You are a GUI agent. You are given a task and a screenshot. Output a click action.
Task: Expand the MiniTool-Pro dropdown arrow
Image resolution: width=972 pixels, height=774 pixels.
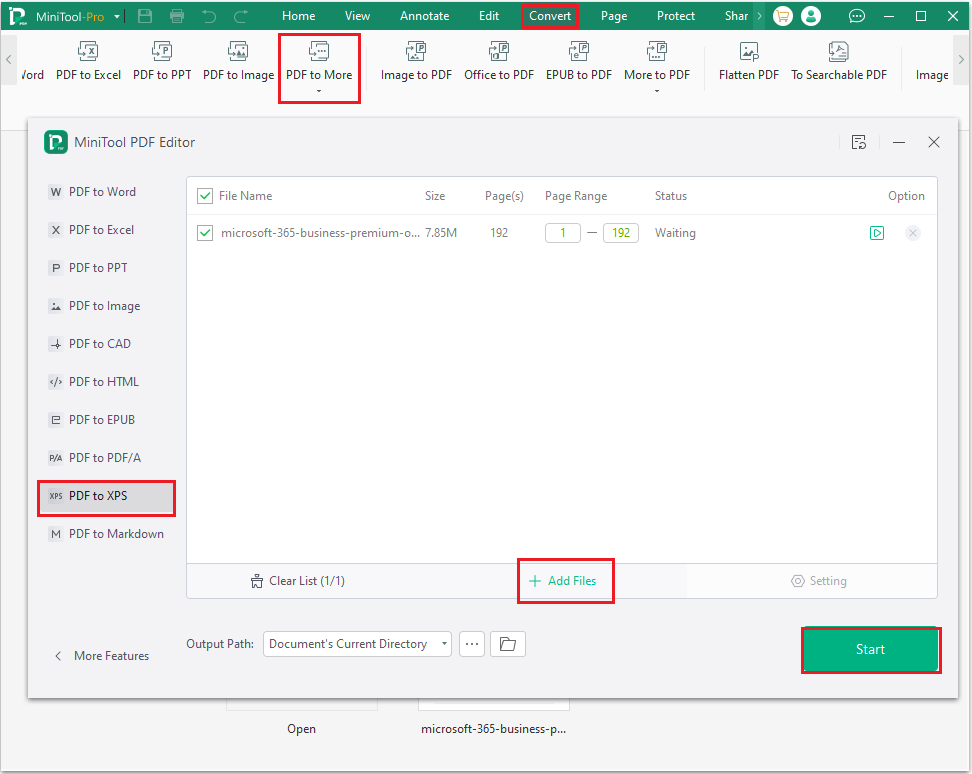coord(117,17)
